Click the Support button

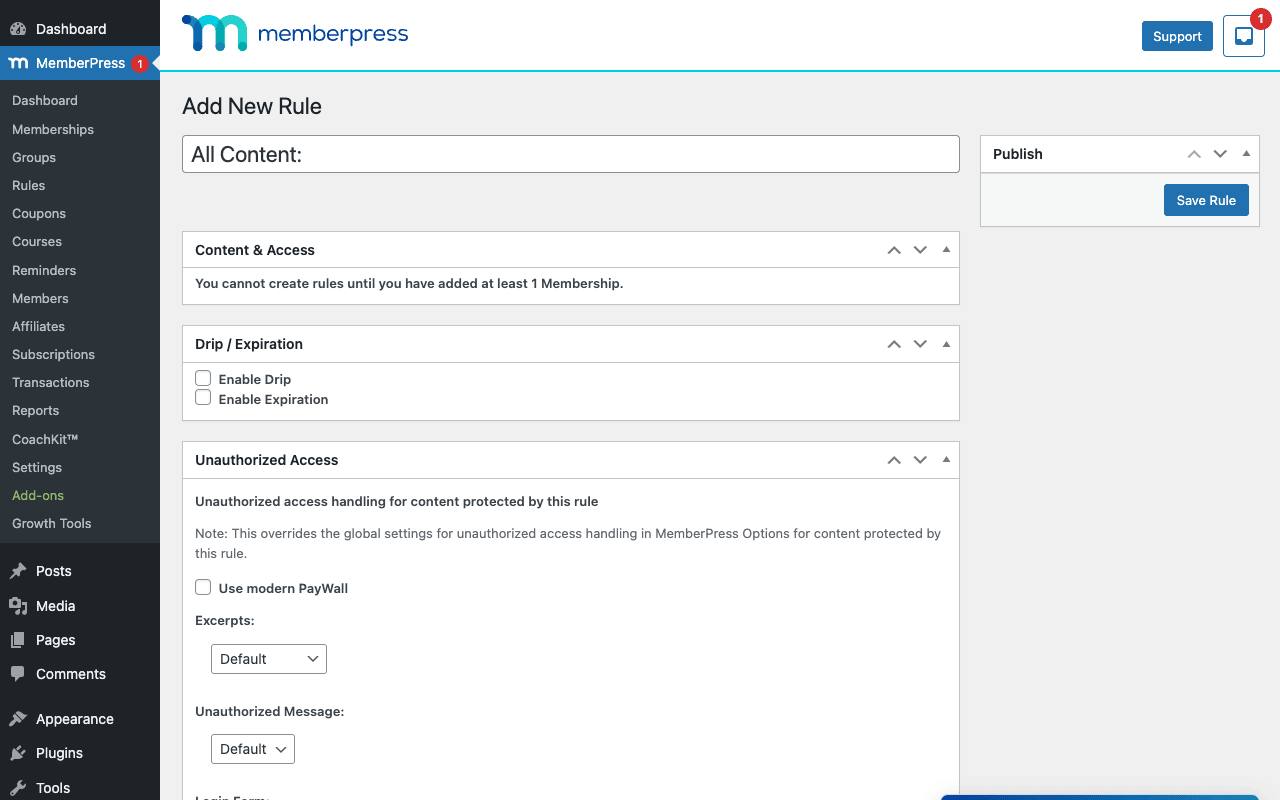coord(1177,36)
